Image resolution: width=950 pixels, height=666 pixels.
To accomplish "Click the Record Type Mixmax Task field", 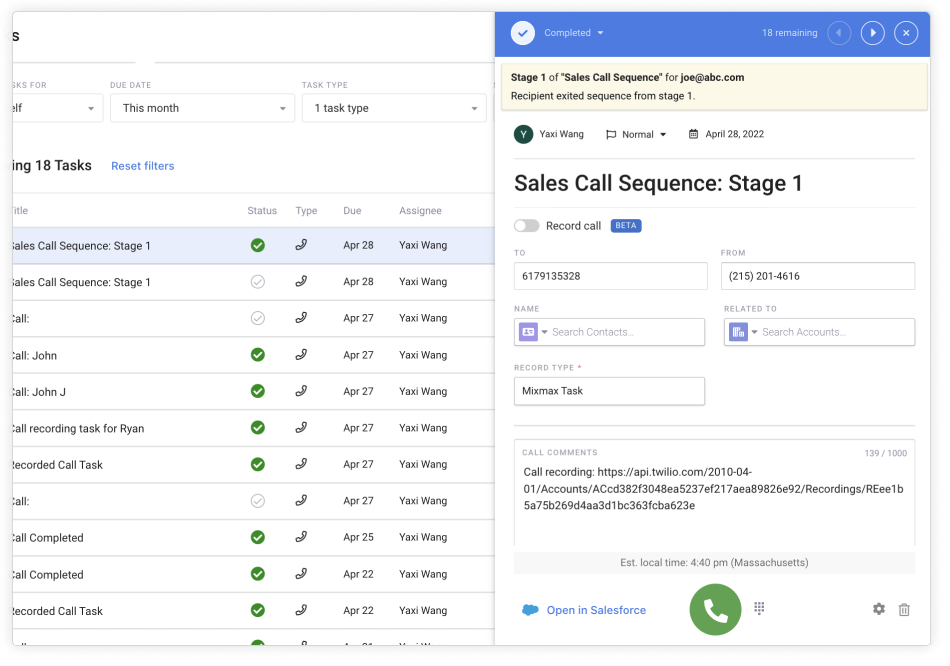I will (609, 391).
